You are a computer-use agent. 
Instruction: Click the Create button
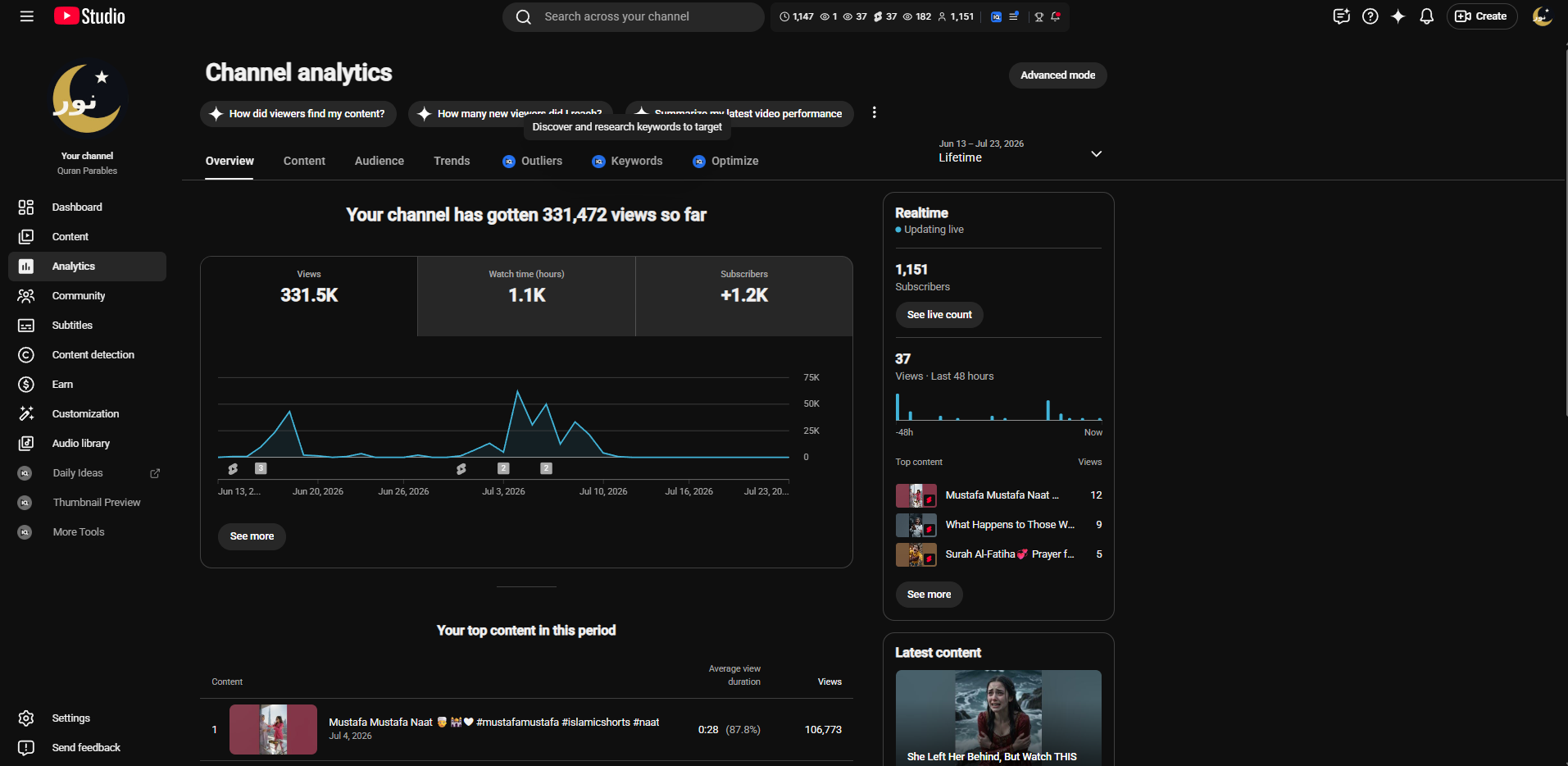1481,16
